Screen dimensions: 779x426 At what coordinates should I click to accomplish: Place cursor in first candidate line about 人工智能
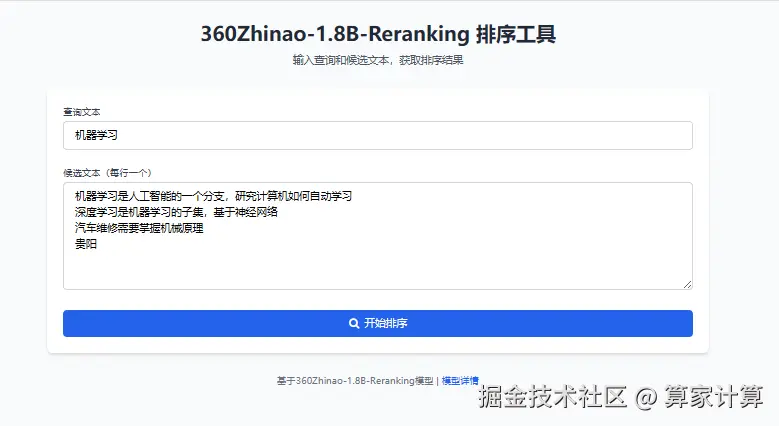214,196
